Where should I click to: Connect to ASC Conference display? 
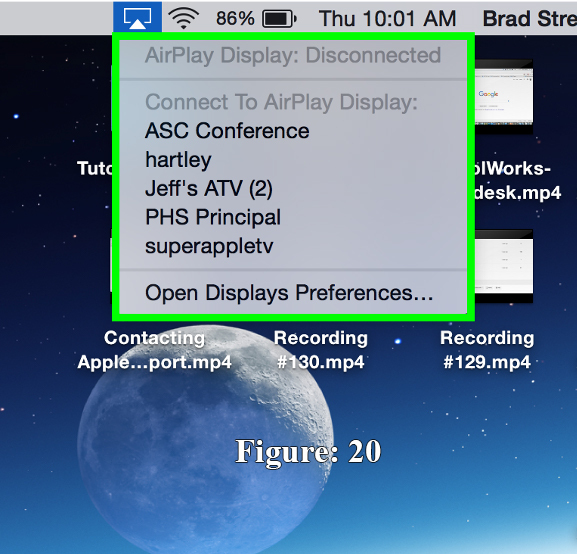click(293, 131)
